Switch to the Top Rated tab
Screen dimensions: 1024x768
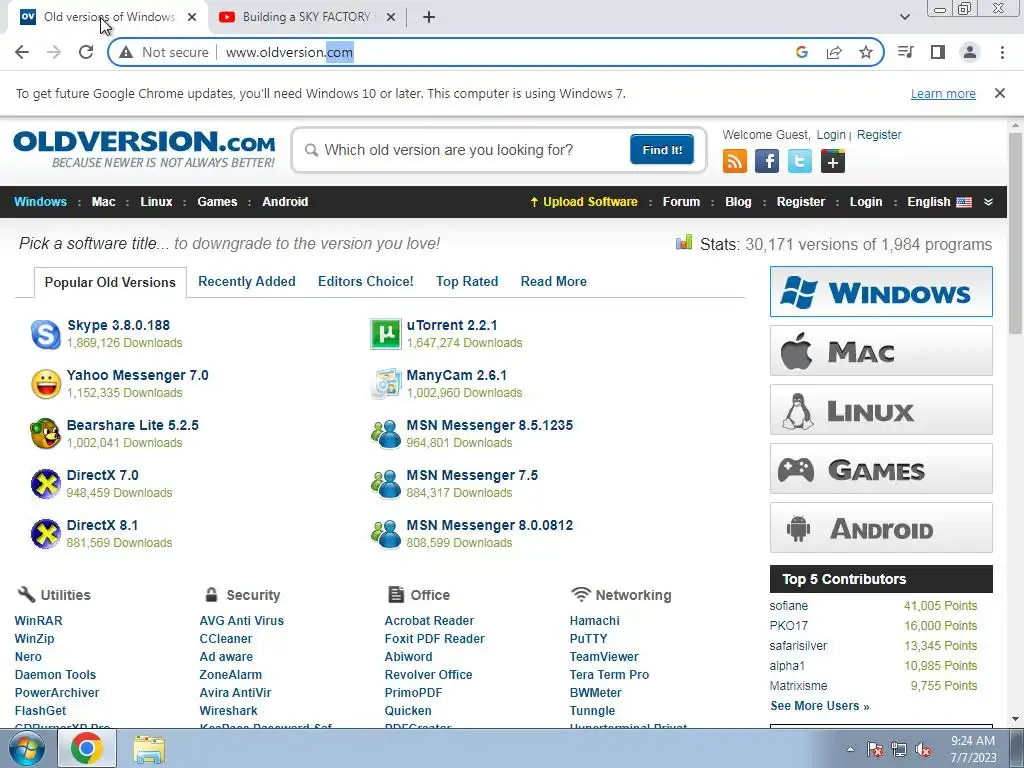coord(467,281)
